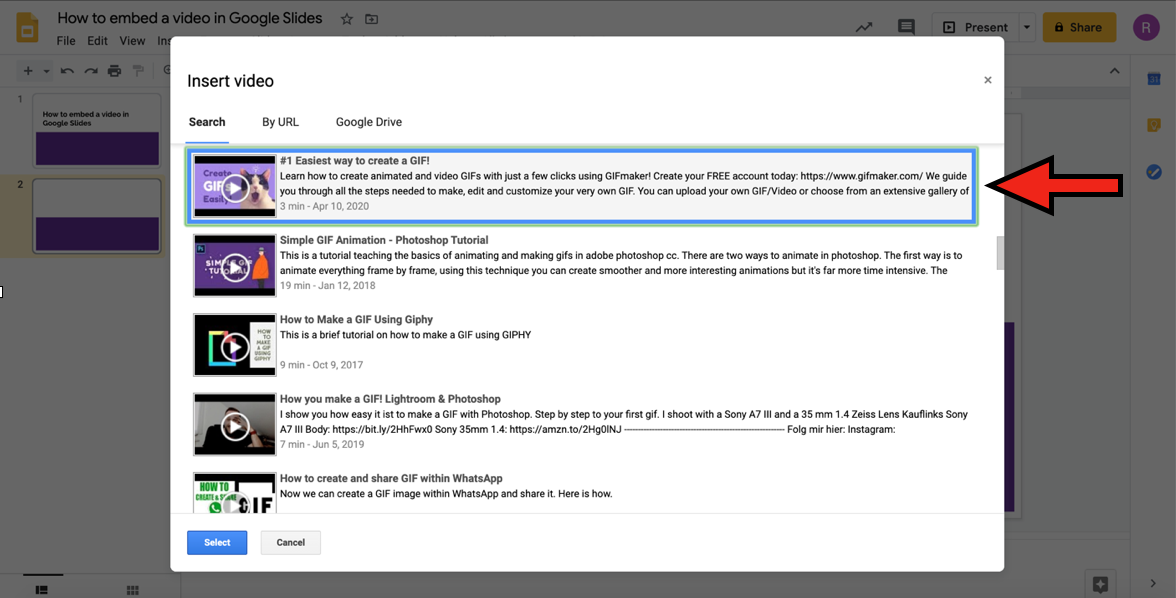Switch to the Google Drive tab
Viewport: 1176px width, 598px height.
pyautogui.click(x=368, y=122)
